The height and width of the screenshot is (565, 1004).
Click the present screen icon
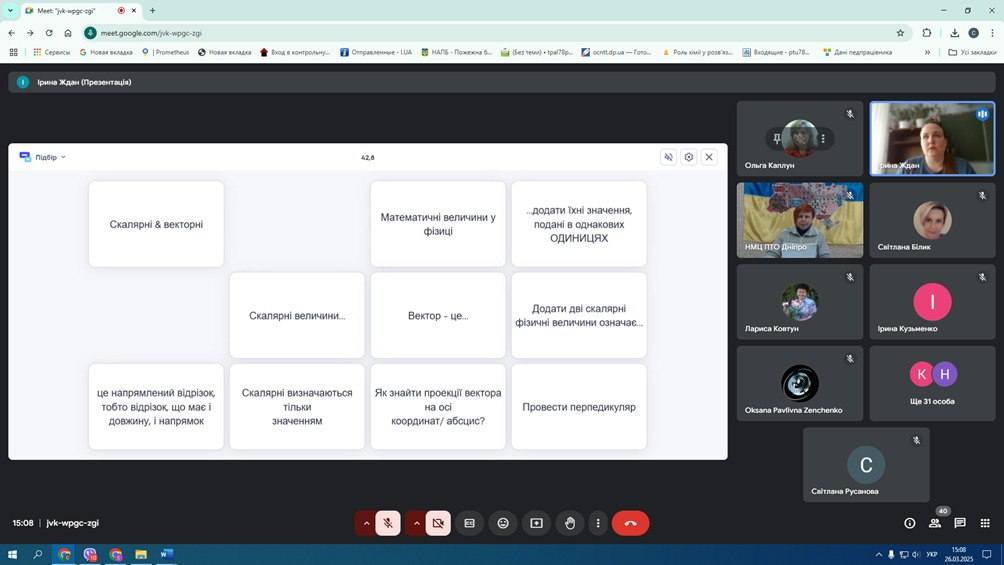click(x=537, y=523)
